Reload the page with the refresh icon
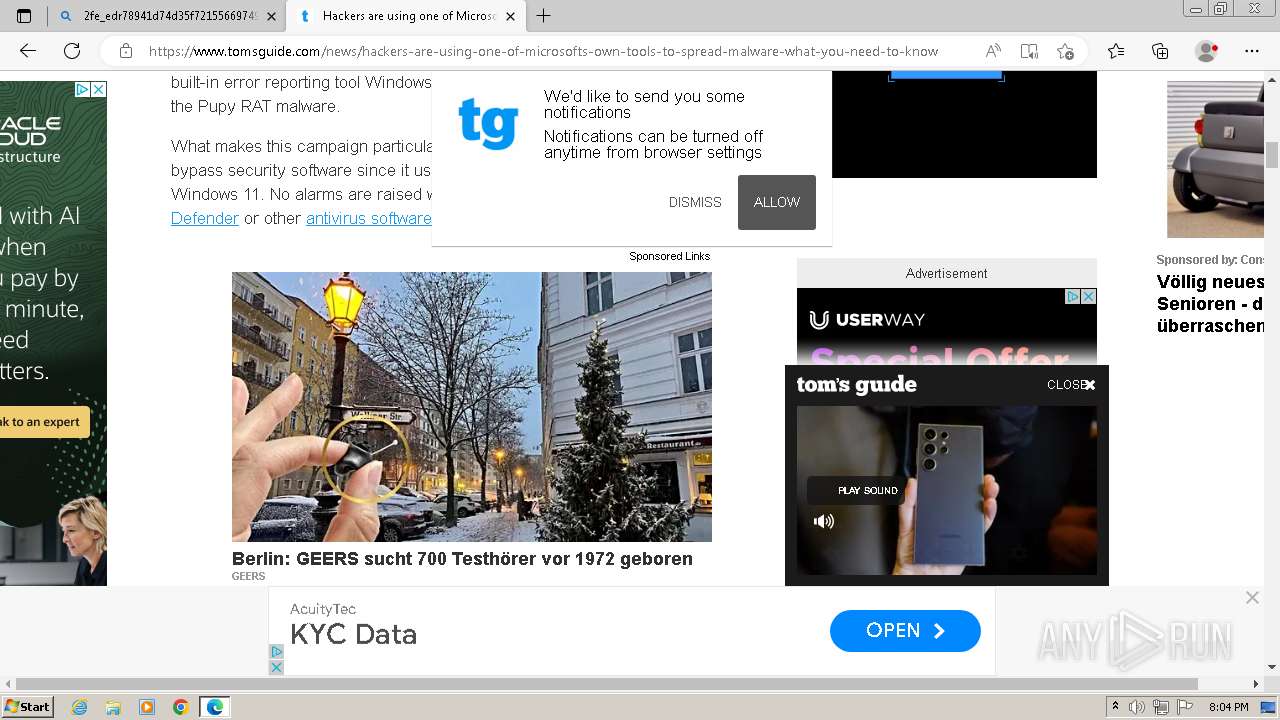The image size is (1280, 720). [72, 51]
